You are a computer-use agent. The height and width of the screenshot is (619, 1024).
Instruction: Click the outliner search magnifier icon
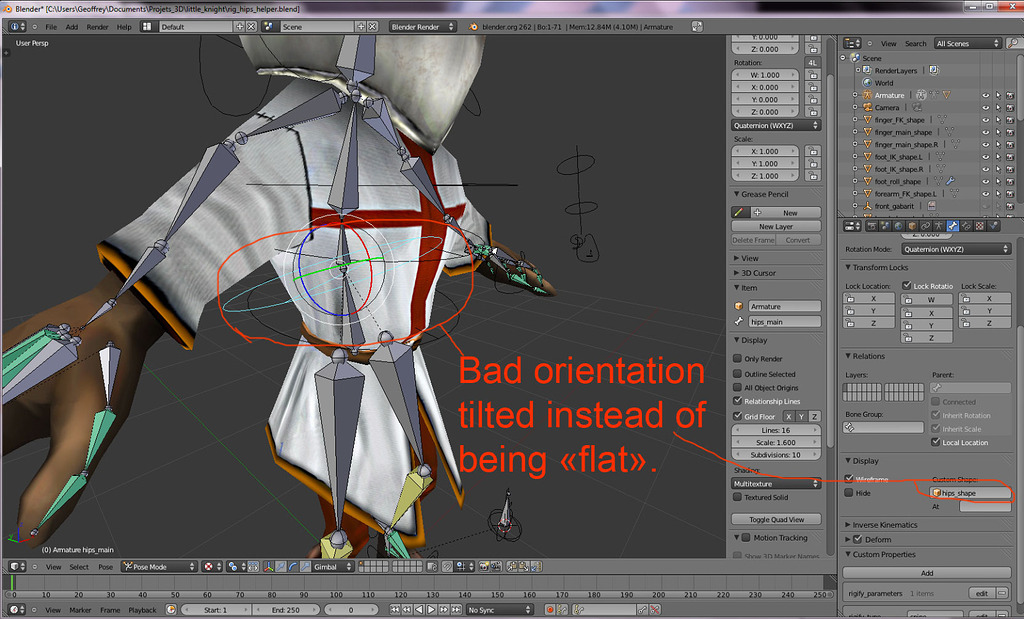[1014, 43]
